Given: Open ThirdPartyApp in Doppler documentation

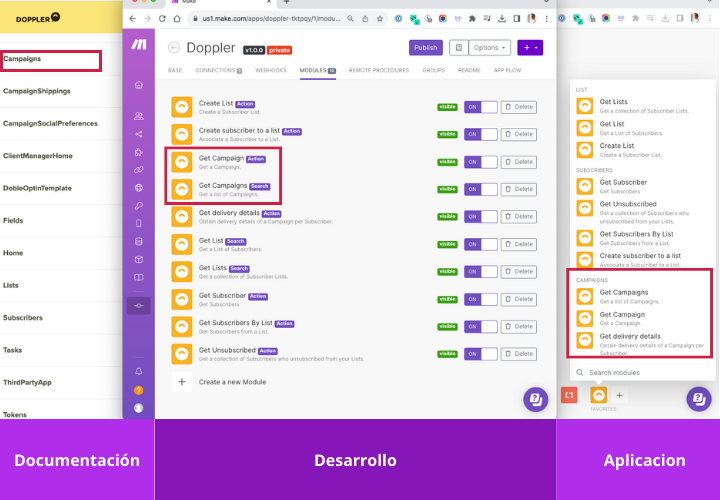Looking at the screenshot, I should click(27, 382).
